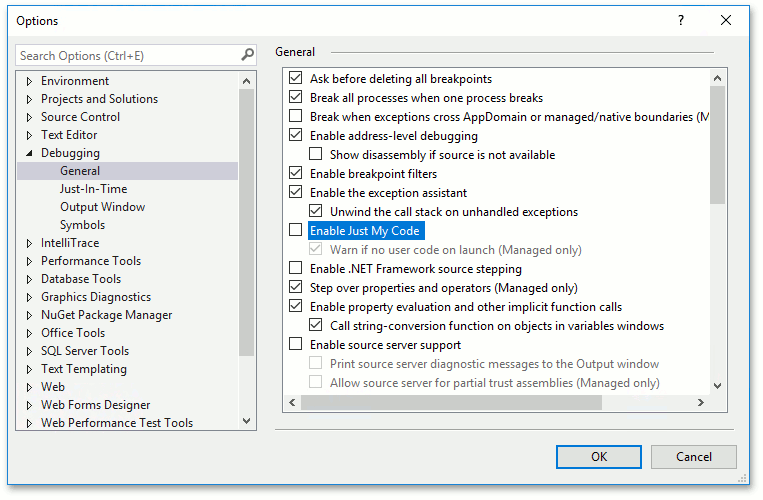Uncheck Step over properties and operators

(295, 286)
